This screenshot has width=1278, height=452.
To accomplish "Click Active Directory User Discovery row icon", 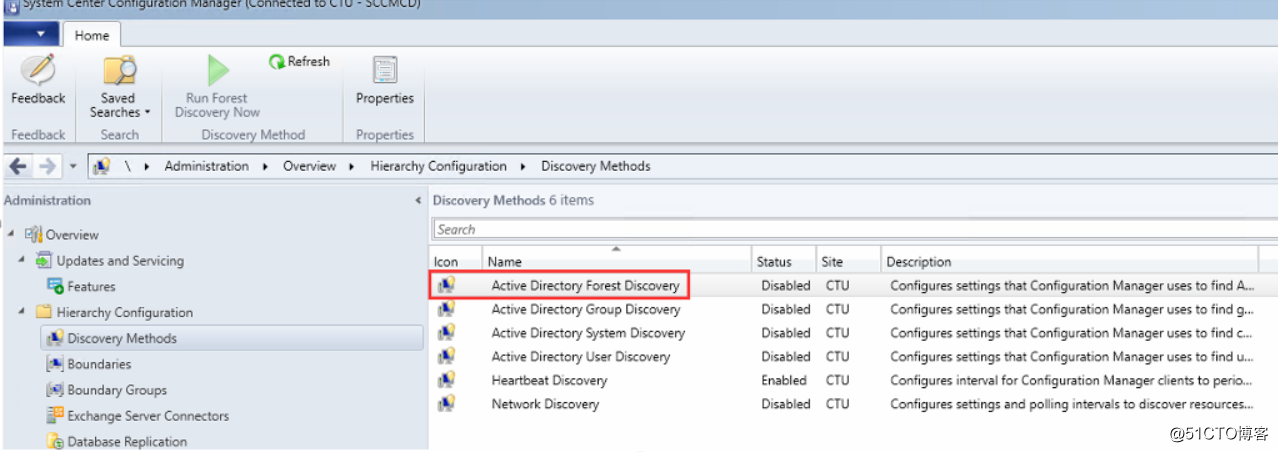I will pos(446,356).
